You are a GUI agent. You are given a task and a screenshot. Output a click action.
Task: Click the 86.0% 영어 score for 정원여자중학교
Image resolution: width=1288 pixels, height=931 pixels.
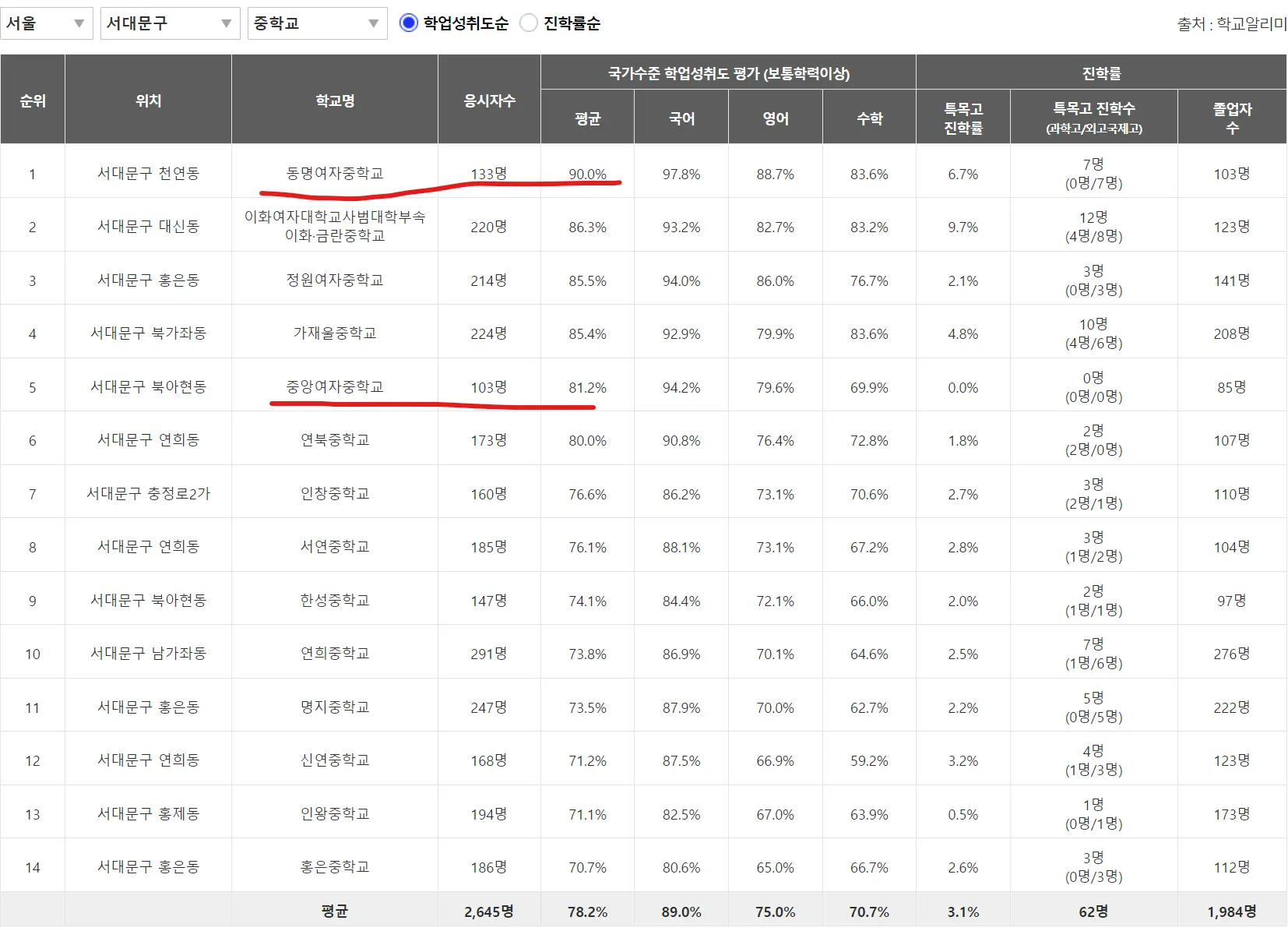[776, 280]
